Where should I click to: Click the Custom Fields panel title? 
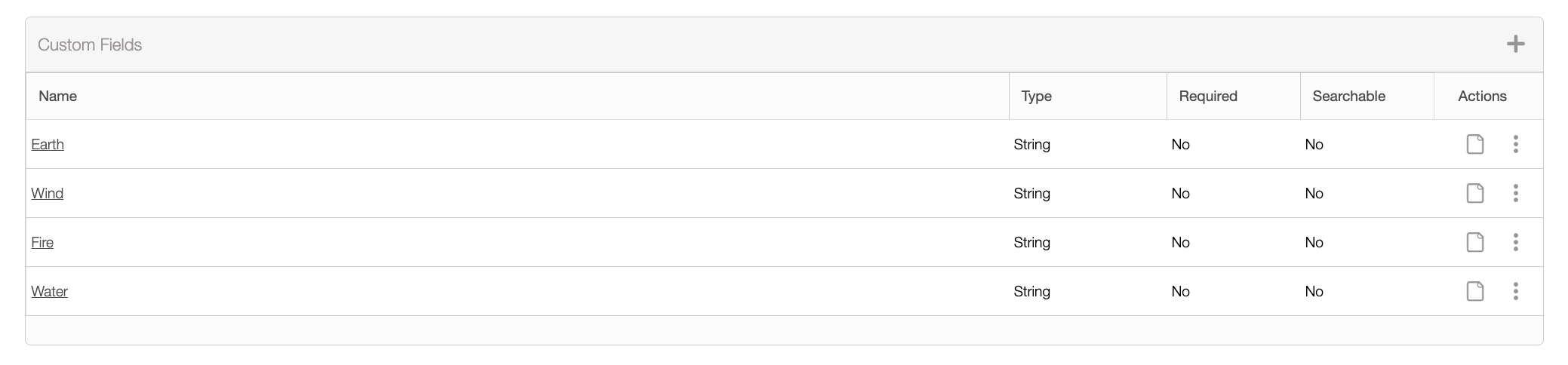click(90, 44)
